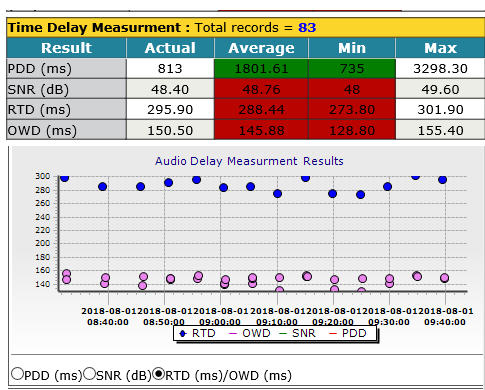The image size is (485, 390).
Task: Select the SNR (dB) radio button
Action: (89, 374)
